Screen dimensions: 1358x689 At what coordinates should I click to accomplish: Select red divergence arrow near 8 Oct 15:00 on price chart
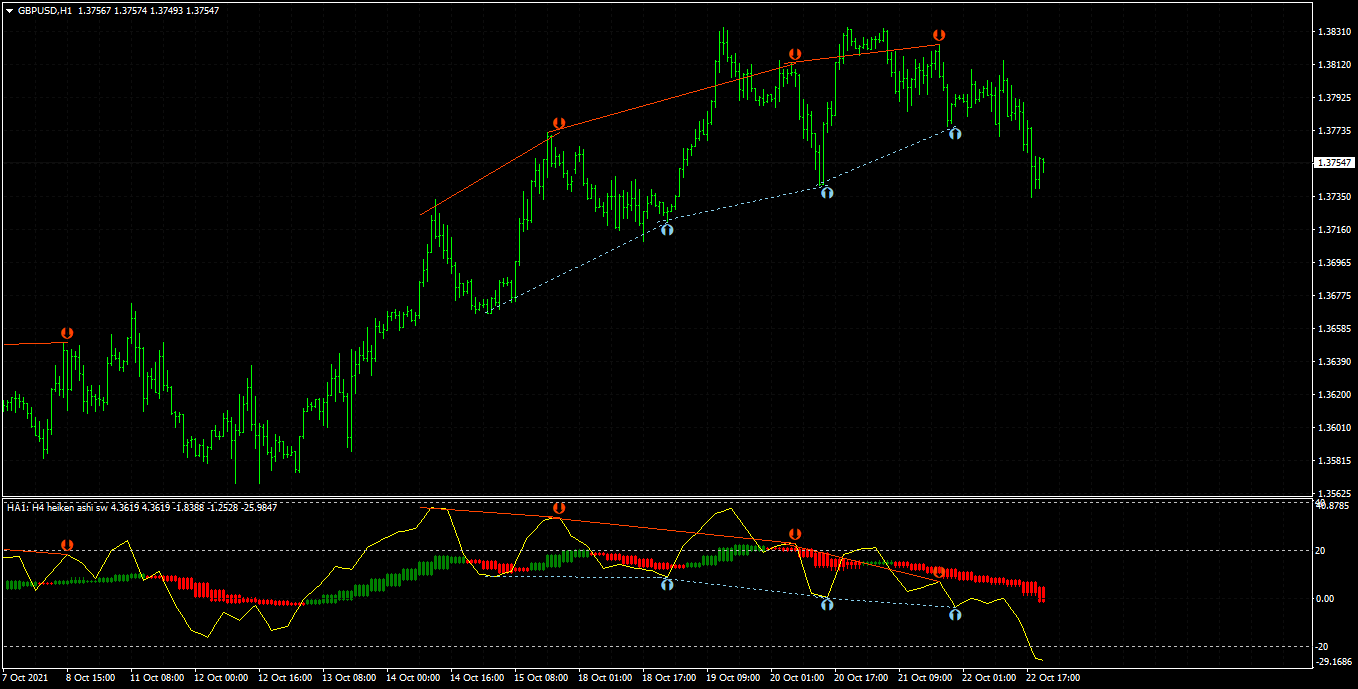coord(67,333)
